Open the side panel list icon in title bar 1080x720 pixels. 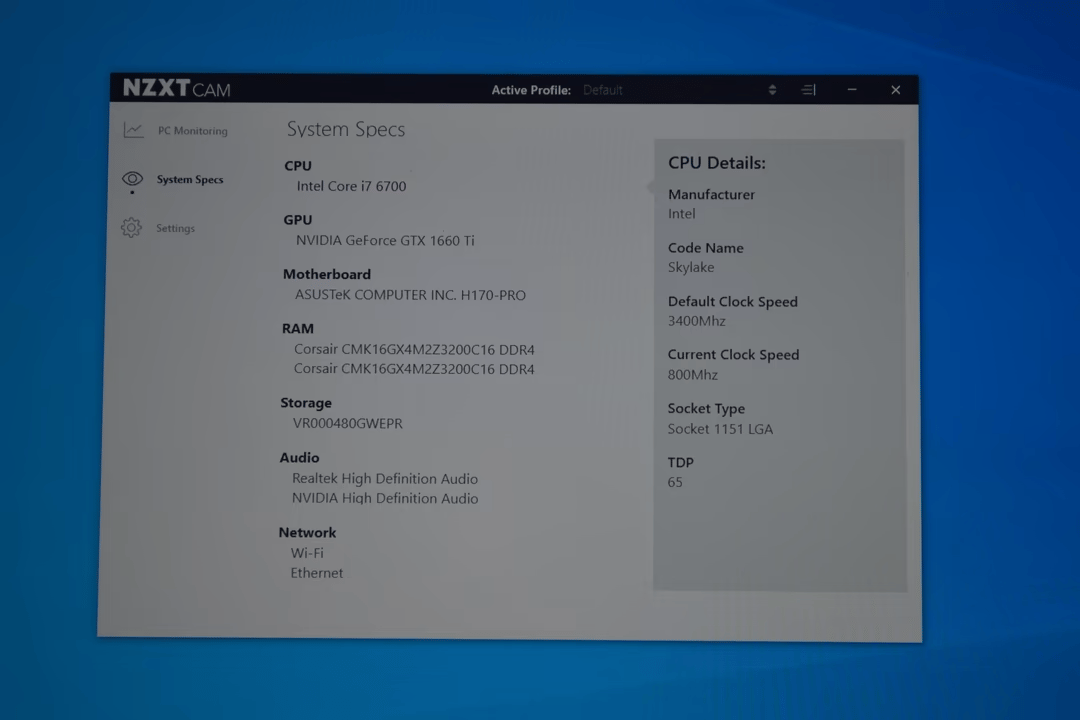[x=809, y=90]
